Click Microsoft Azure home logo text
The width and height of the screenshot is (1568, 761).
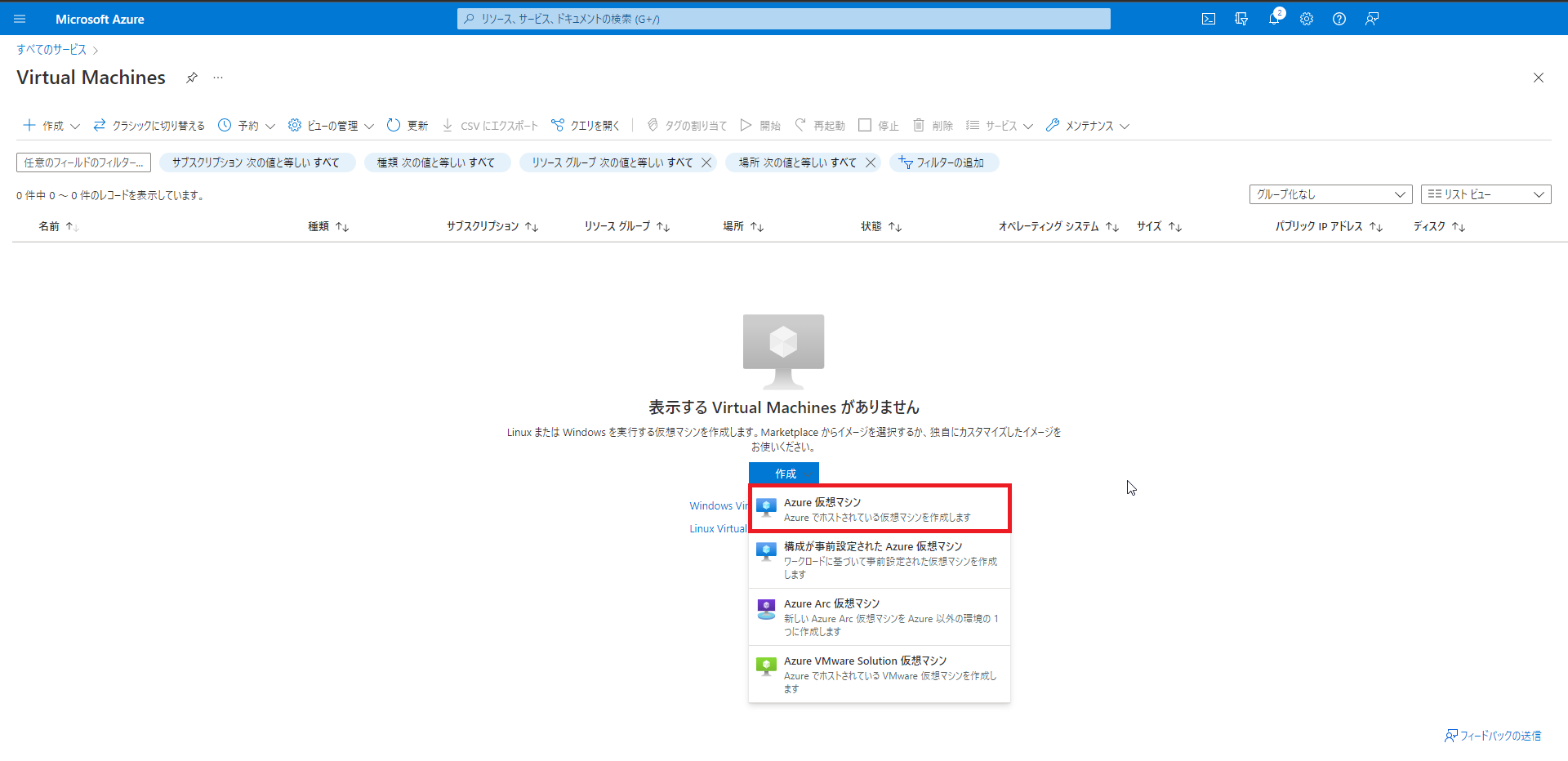pyautogui.click(x=100, y=19)
